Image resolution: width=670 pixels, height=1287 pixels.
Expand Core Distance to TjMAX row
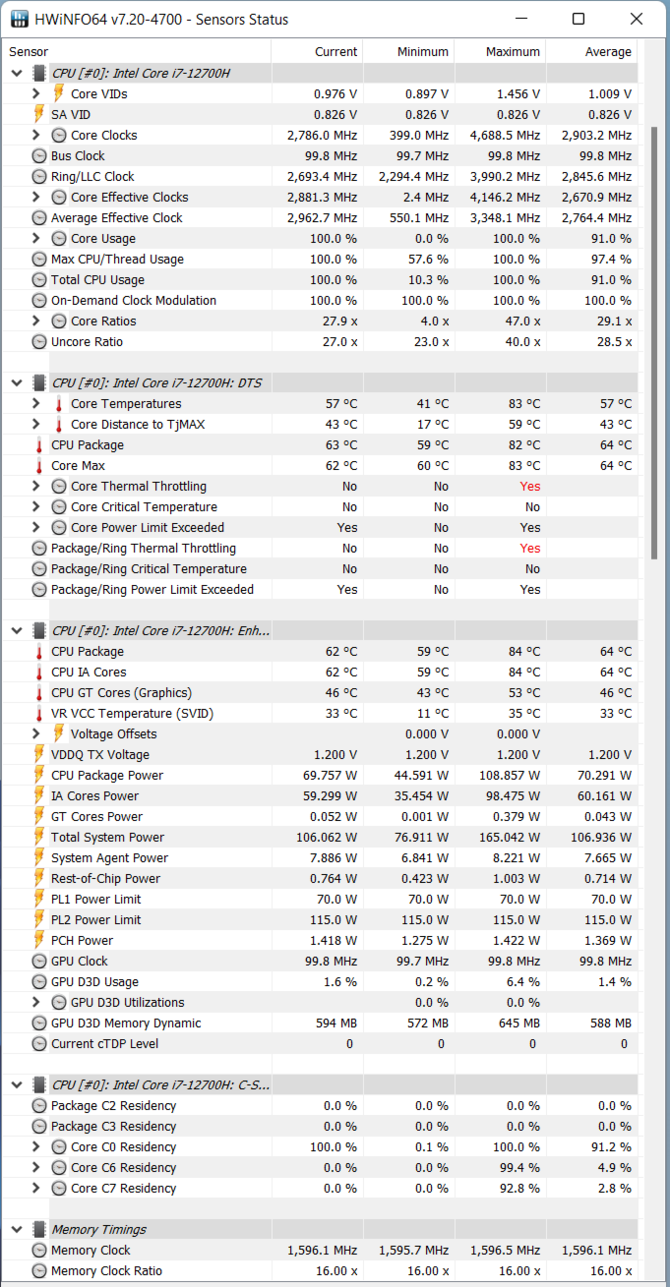[36, 424]
